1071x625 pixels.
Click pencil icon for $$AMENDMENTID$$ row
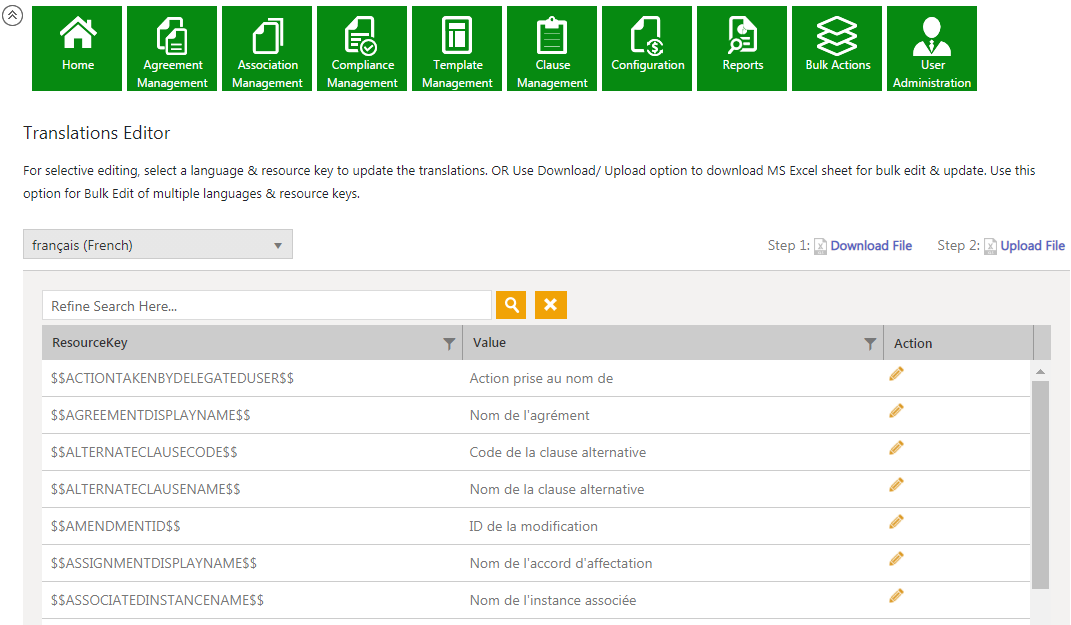click(896, 522)
